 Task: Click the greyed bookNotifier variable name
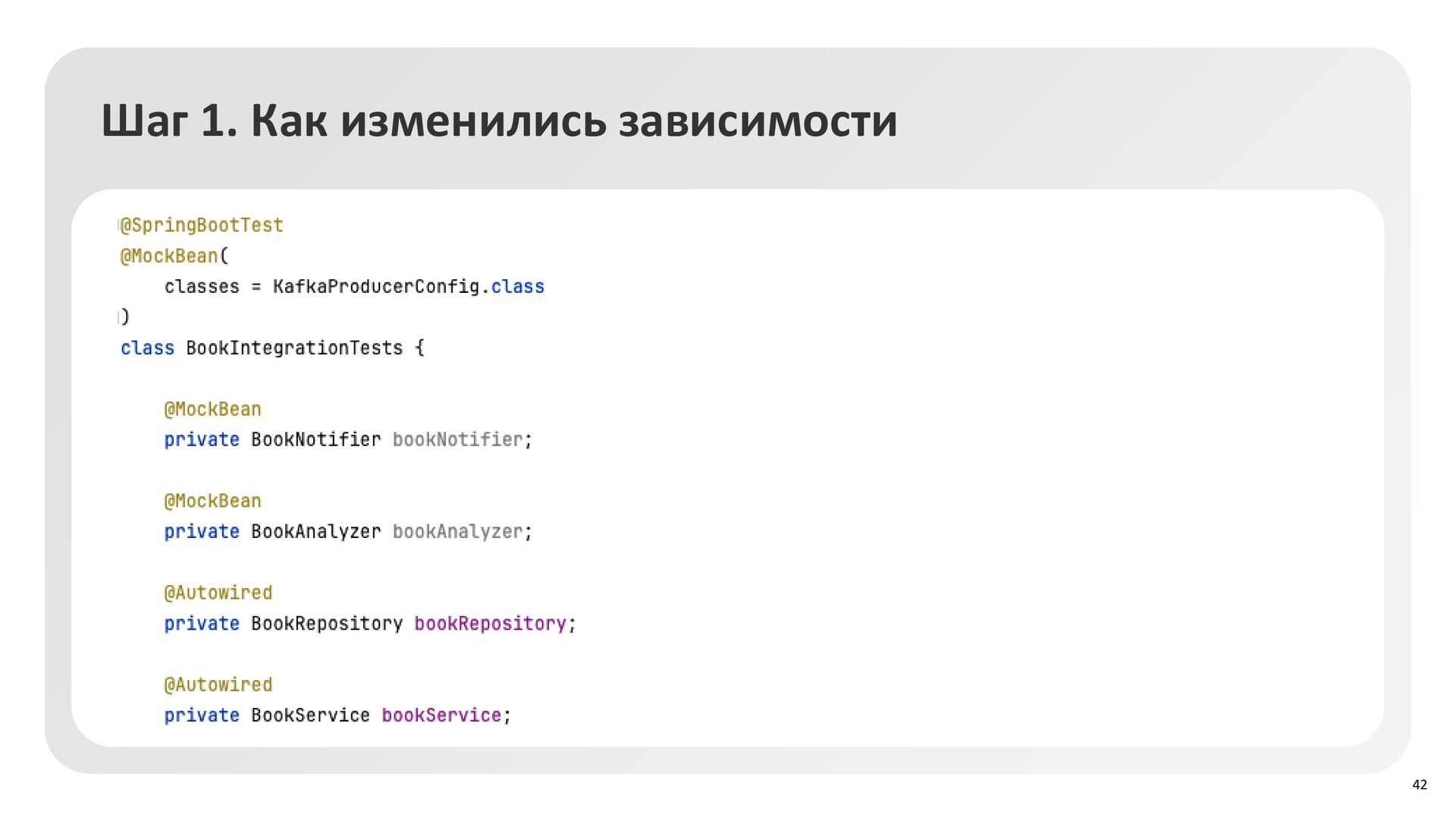coord(457,440)
